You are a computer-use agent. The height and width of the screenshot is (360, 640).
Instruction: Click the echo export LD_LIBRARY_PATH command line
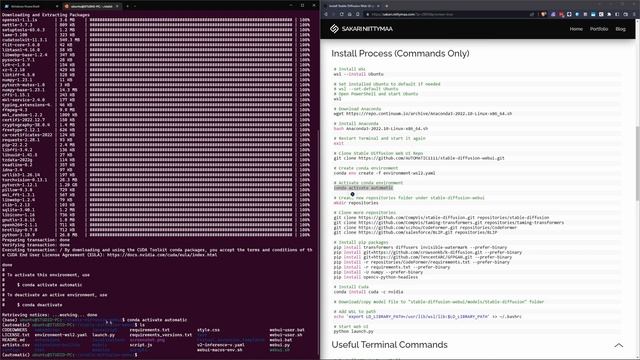pos(427,317)
